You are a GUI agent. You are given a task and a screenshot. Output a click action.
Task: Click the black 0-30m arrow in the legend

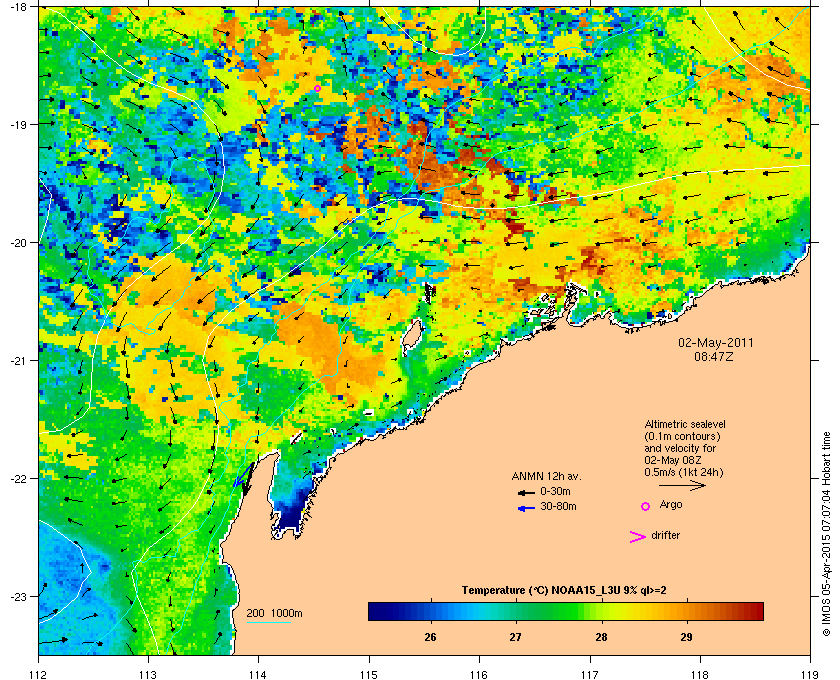tap(526, 492)
